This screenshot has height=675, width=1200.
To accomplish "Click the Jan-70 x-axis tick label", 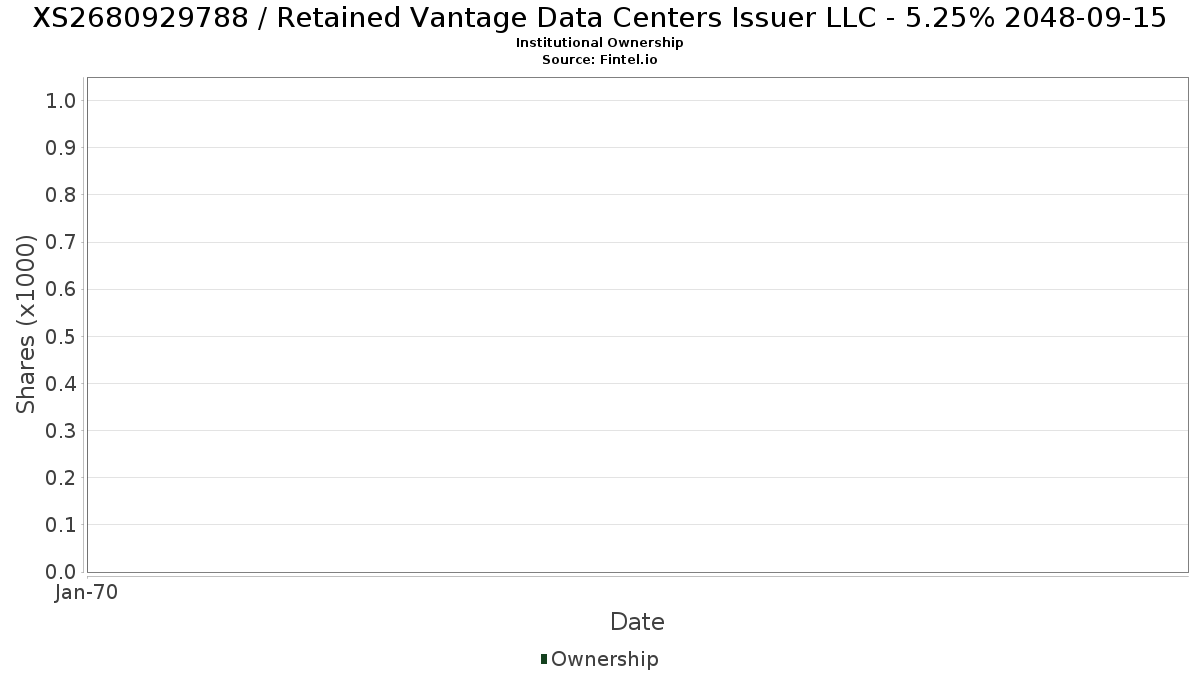I will click(x=87, y=593).
